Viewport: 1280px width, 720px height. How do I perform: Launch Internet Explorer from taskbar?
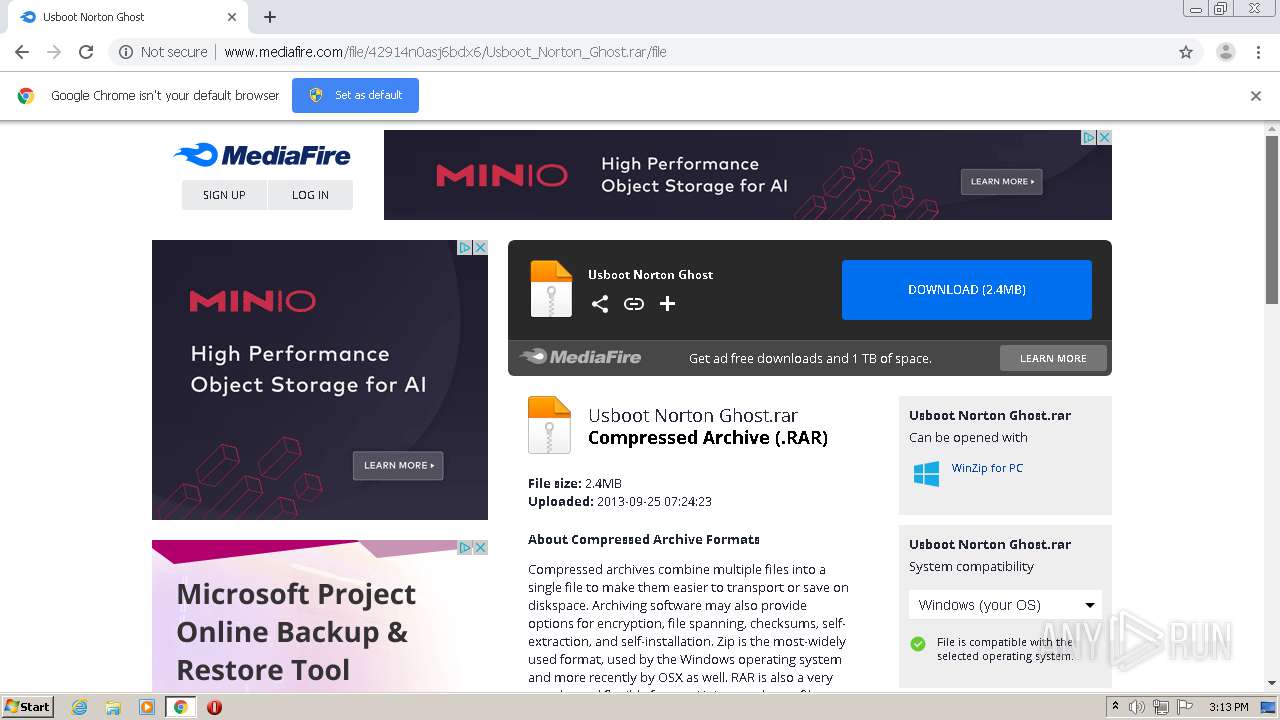(x=80, y=707)
